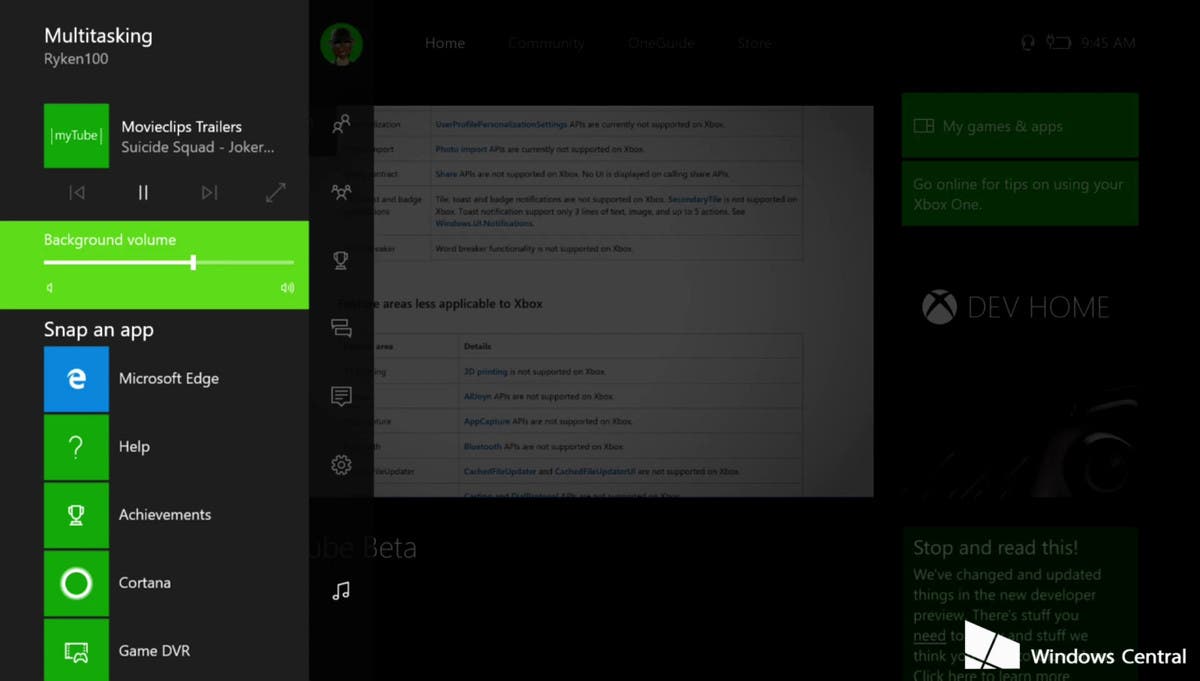Click the music note icon
This screenshot has width=1200, height=681.
point(341,591)
